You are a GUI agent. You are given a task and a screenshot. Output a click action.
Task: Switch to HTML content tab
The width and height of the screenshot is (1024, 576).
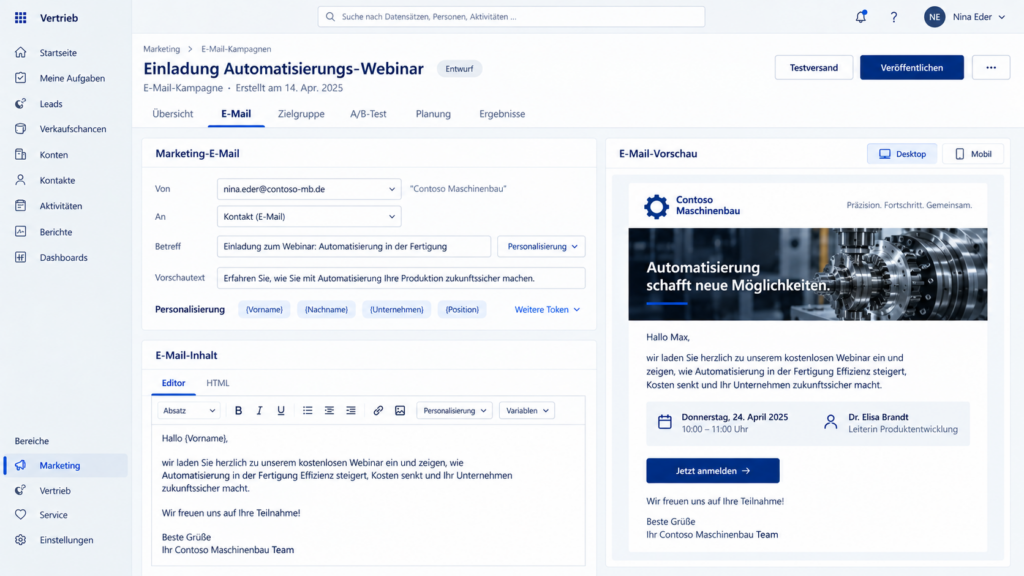coord(217,383)
